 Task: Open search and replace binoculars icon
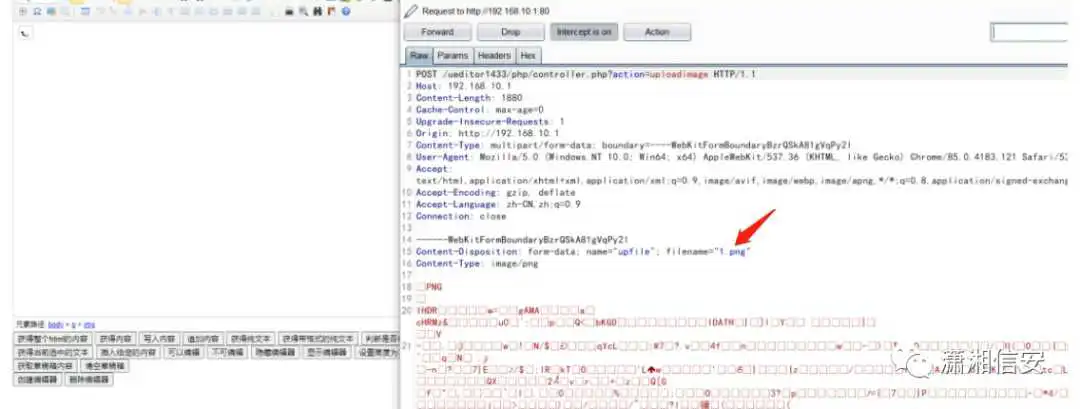[317, 12]
